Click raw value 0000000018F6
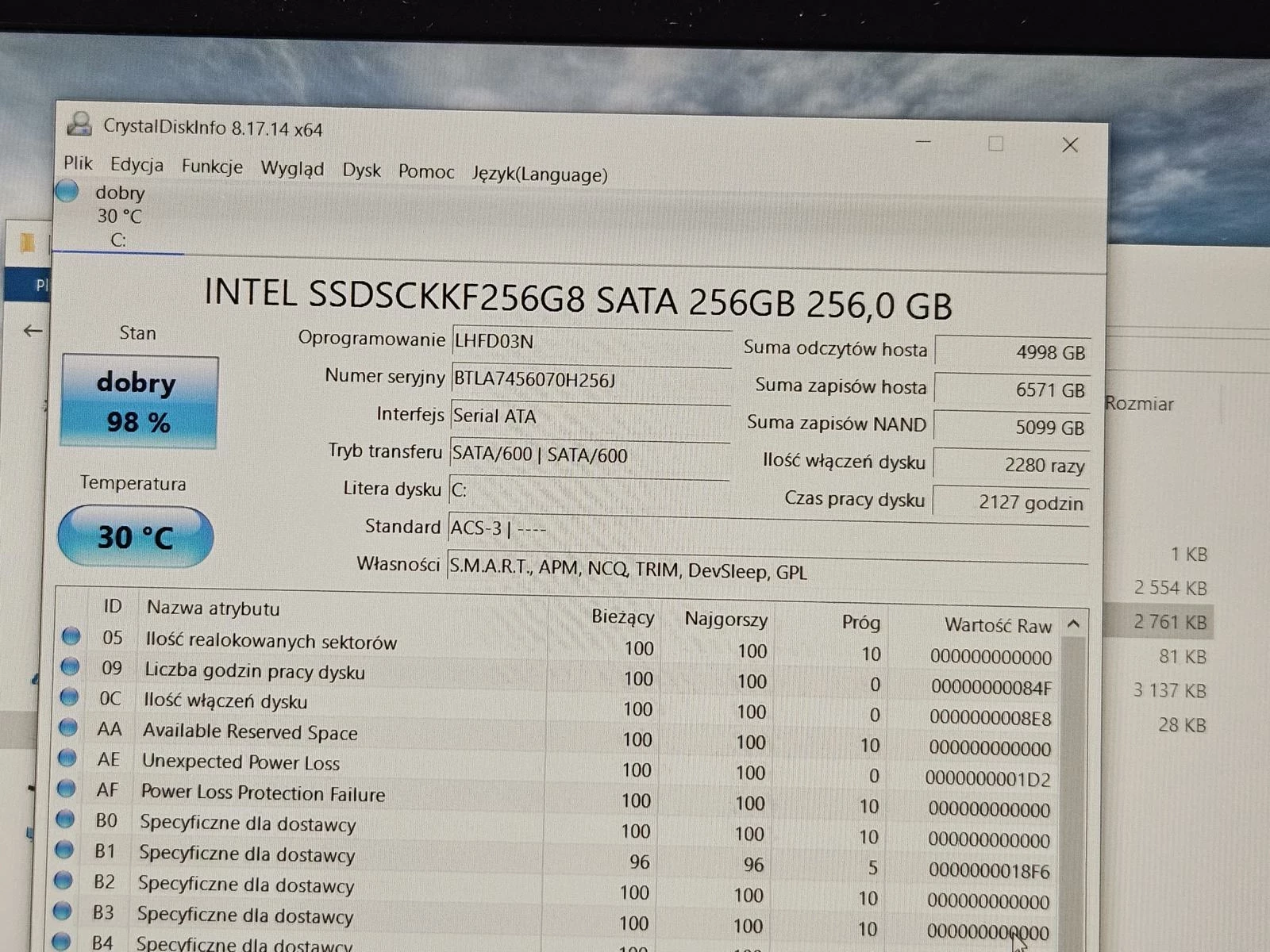Viewport: 1270px width, 952px height. pos(989,871)
